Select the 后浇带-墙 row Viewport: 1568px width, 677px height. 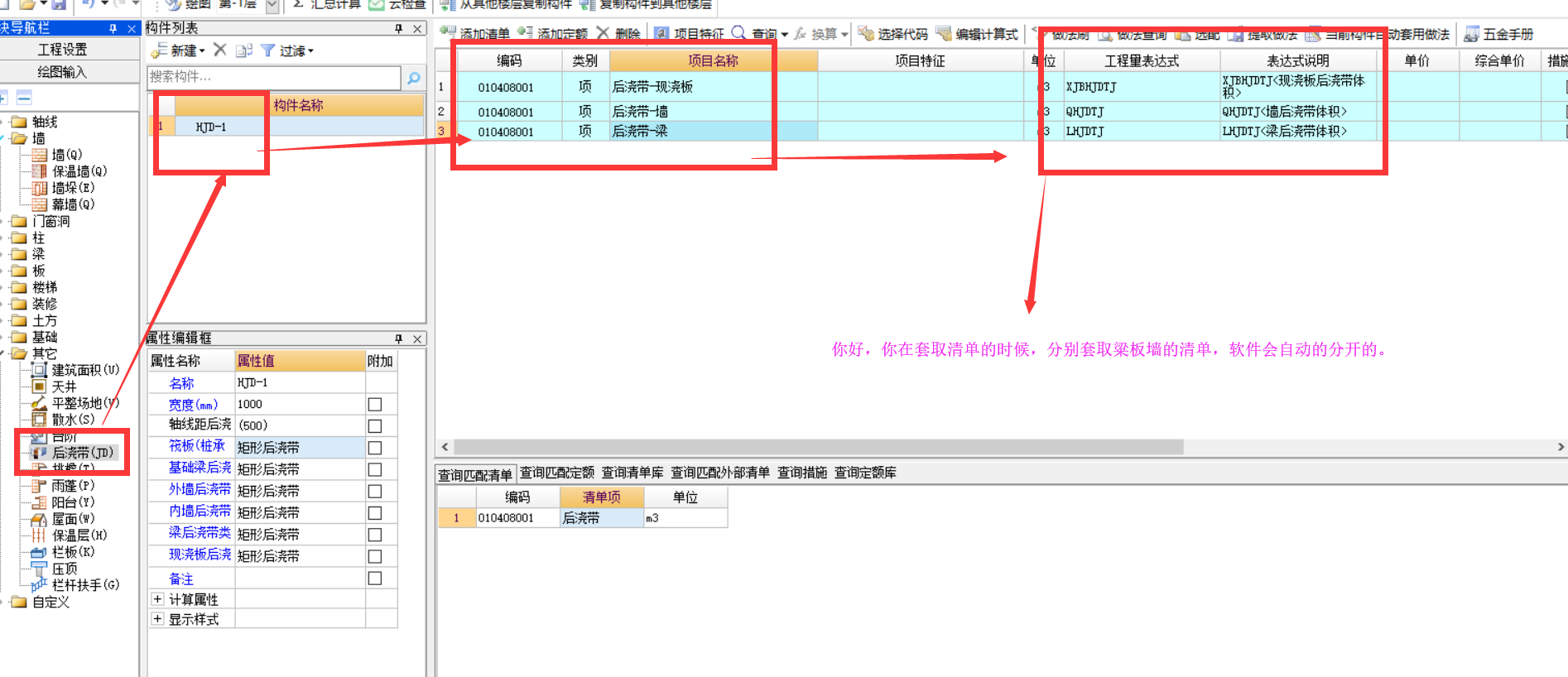[1000, 111]
